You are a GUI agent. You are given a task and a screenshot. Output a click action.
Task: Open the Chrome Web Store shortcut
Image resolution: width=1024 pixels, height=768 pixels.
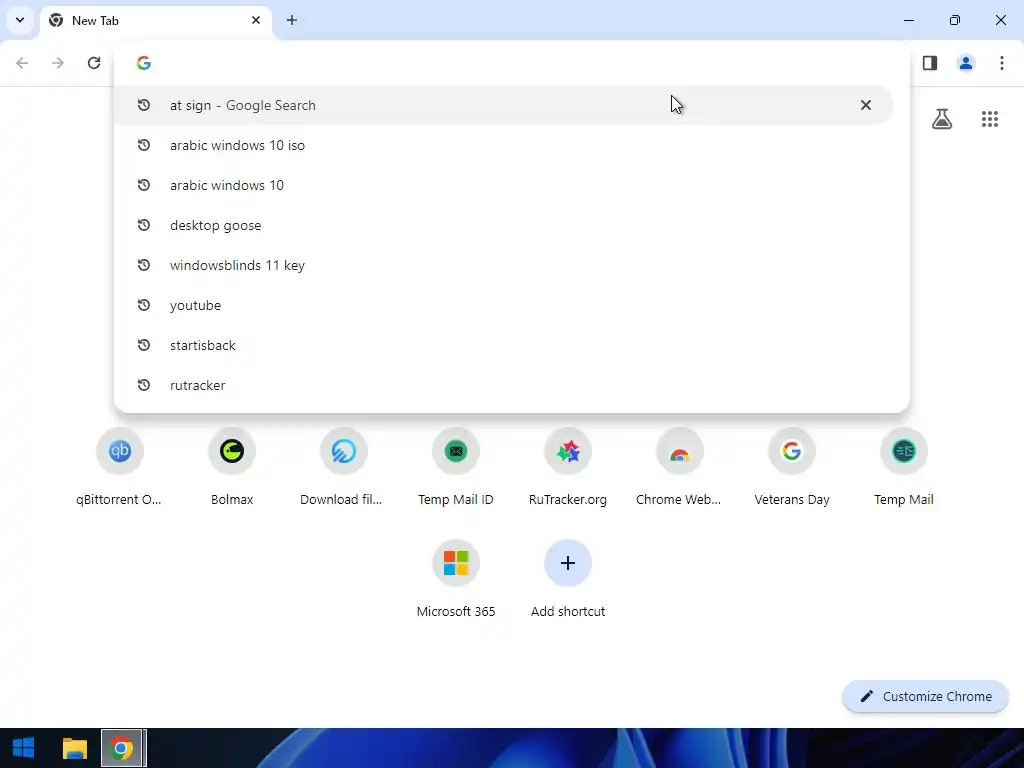pos(680,467)
